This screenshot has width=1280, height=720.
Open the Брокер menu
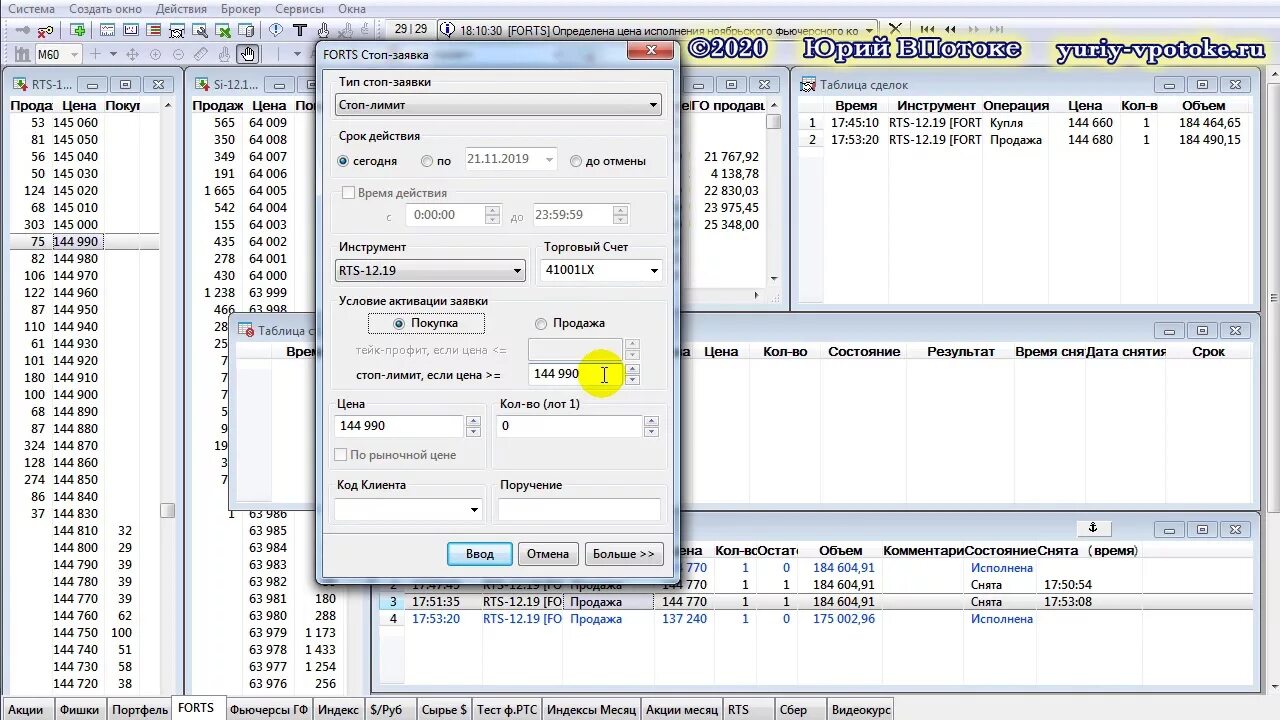point(240,8)
